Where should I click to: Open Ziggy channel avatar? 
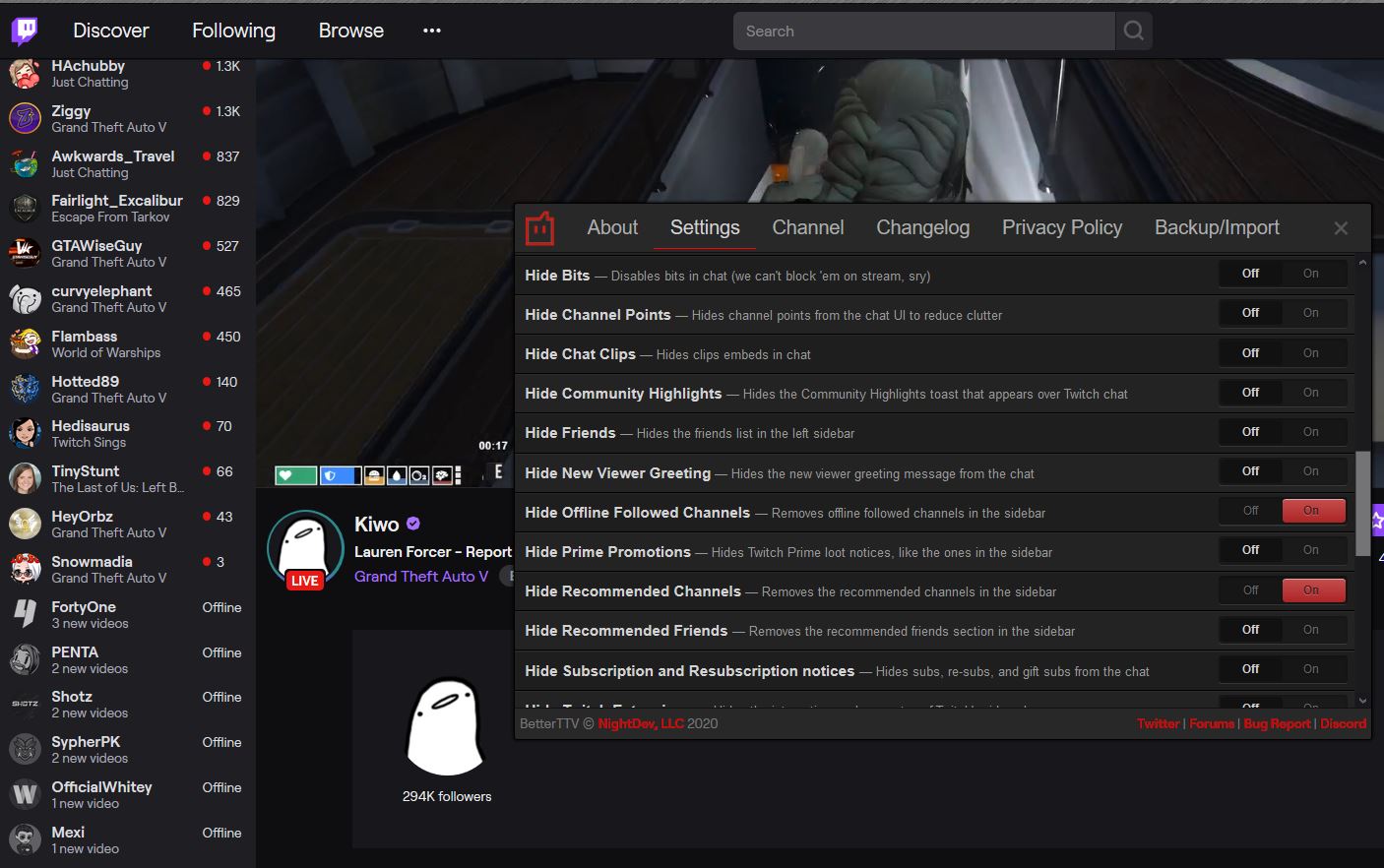(x=25, y=119)
